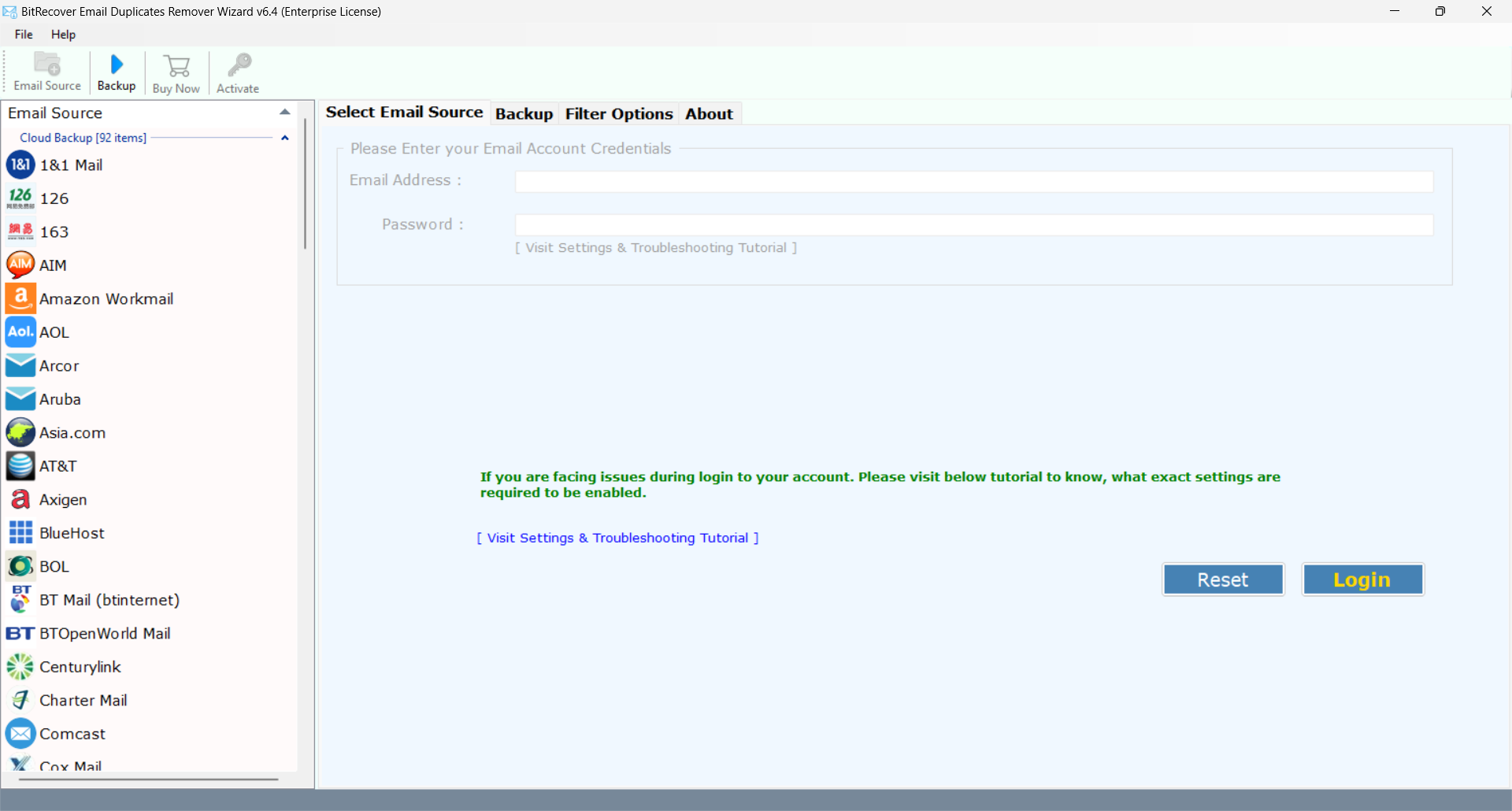Image resolution: width=1512 pixels, height=811 pixels.
Task: Select the Centurylink icon
Action: (20, 667)
